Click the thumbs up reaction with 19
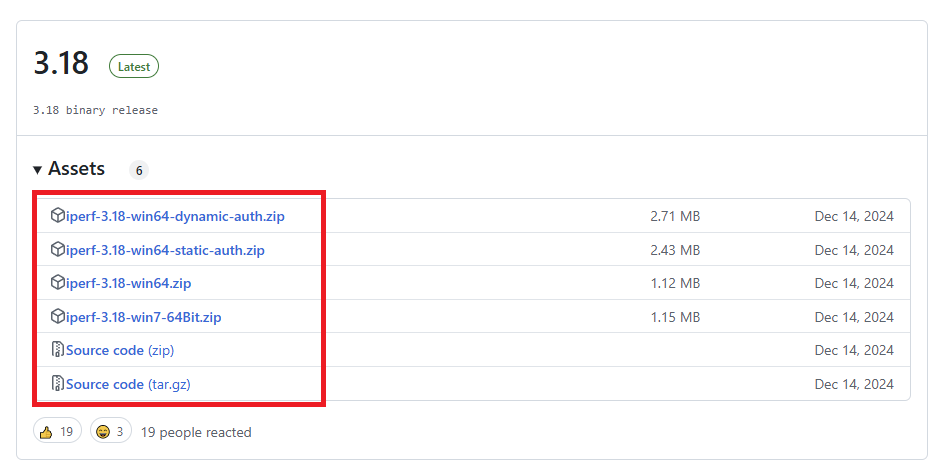952x473 pixels. [57, 432]
